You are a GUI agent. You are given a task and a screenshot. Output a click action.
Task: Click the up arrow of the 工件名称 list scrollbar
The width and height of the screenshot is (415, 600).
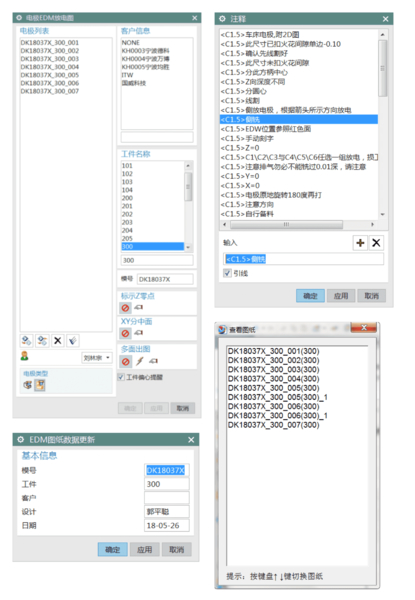188,166
